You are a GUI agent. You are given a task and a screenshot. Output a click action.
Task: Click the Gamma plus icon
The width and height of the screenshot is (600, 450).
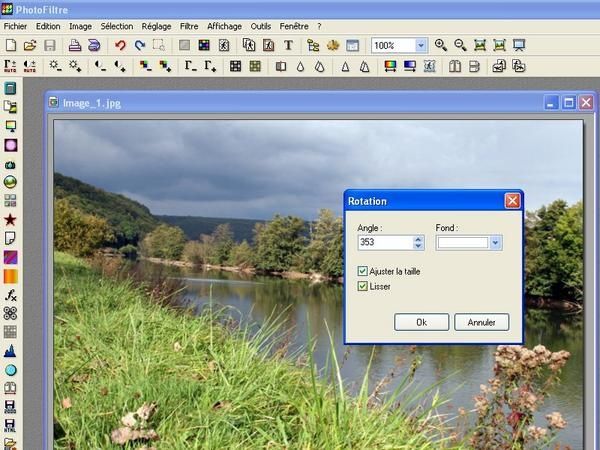(x=210, y=66)
